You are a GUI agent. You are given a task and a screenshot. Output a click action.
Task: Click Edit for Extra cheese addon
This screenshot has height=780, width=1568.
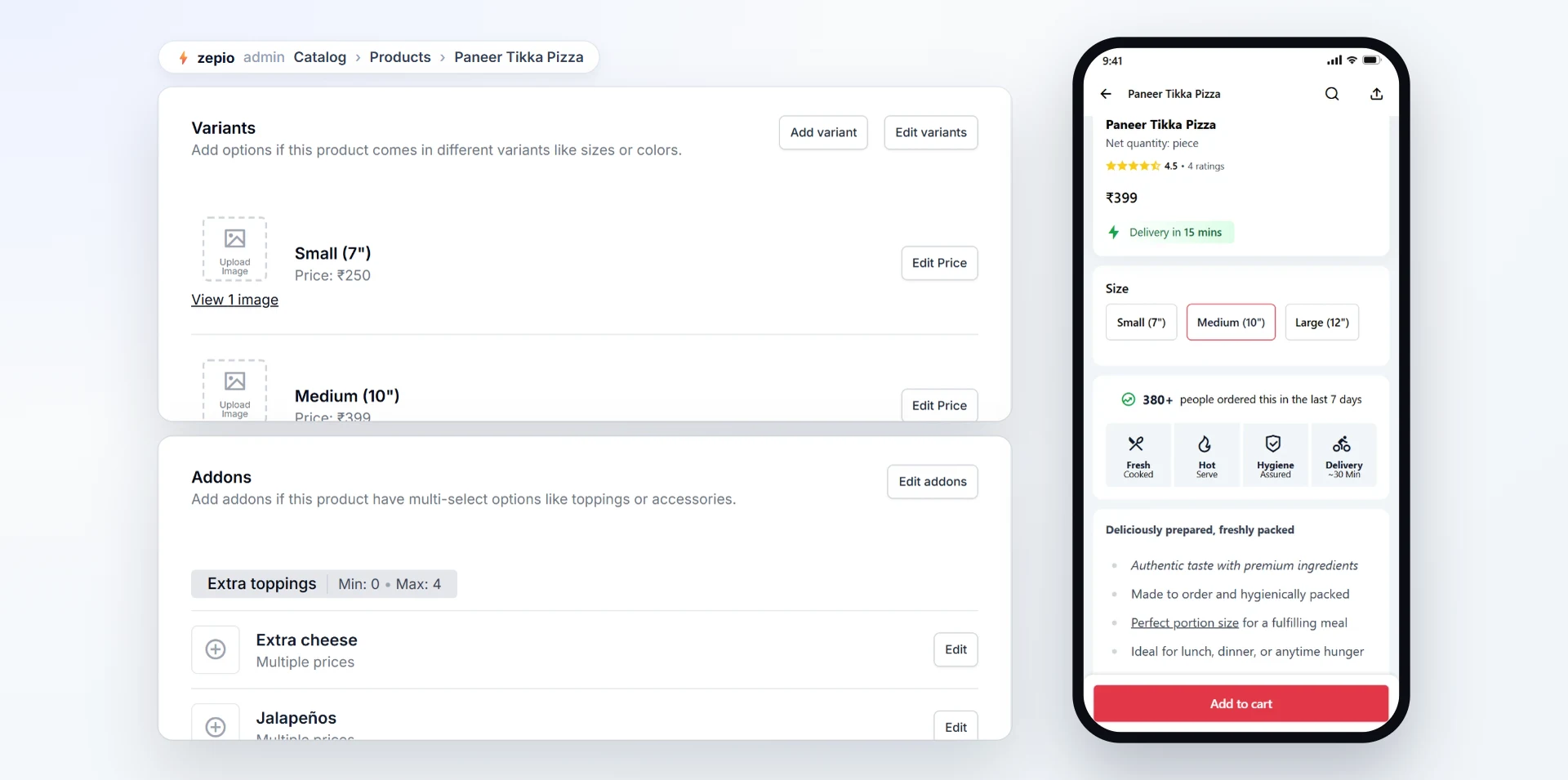pos(955,649)
